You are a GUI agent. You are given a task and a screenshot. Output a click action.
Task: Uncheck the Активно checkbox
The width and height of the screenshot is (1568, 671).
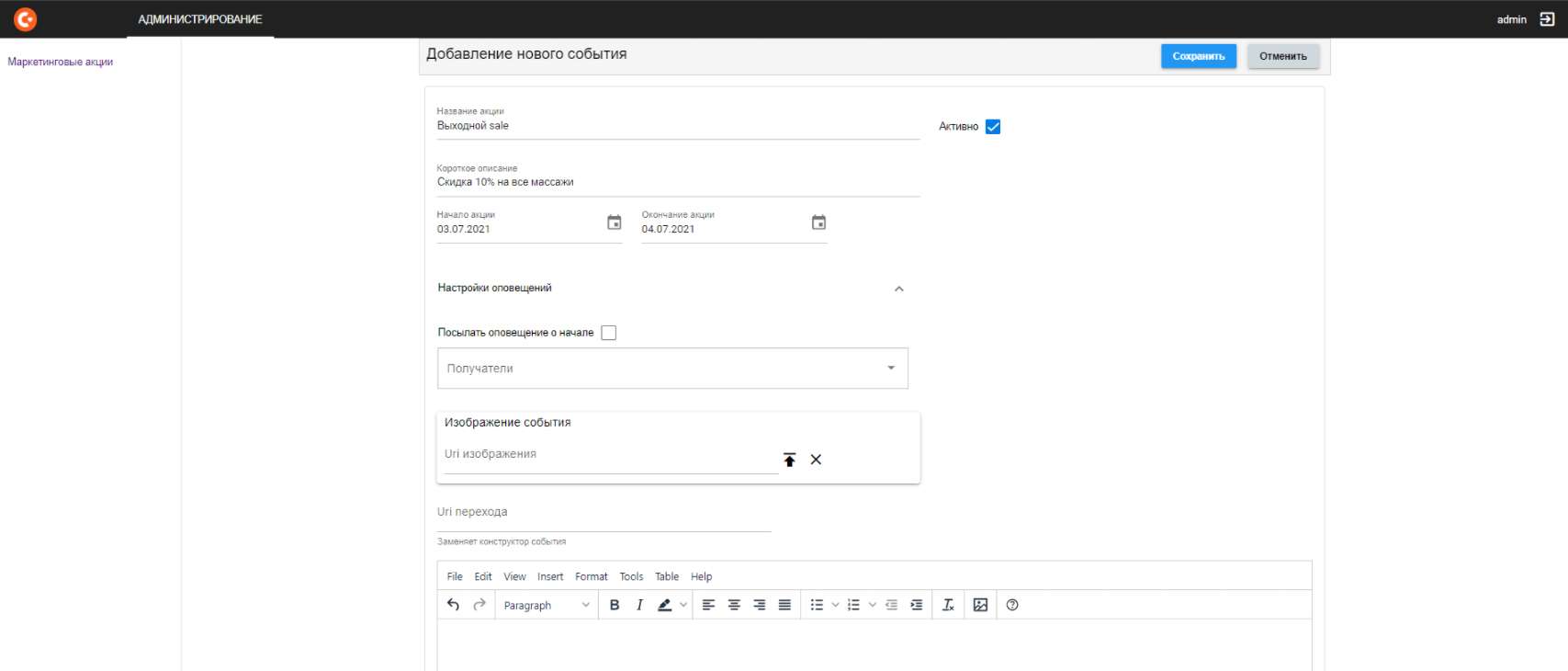[993, 127]
